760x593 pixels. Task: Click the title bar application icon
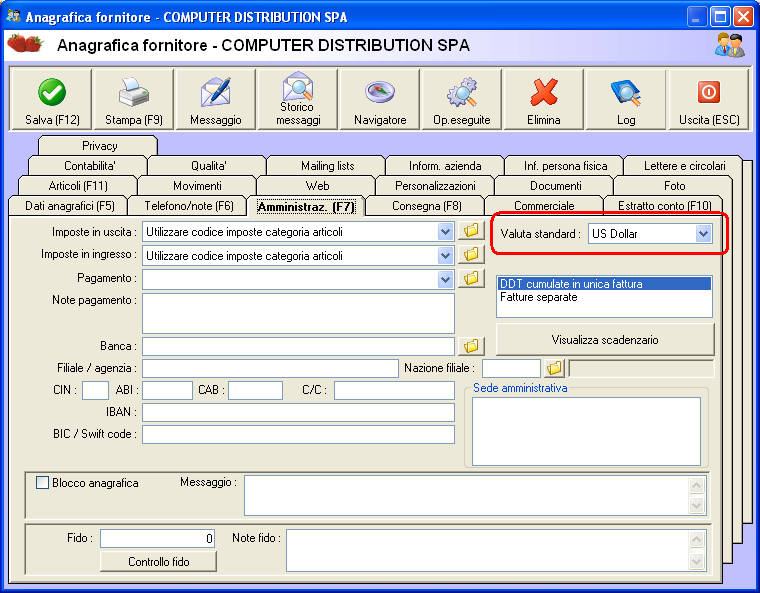(14, 16)
